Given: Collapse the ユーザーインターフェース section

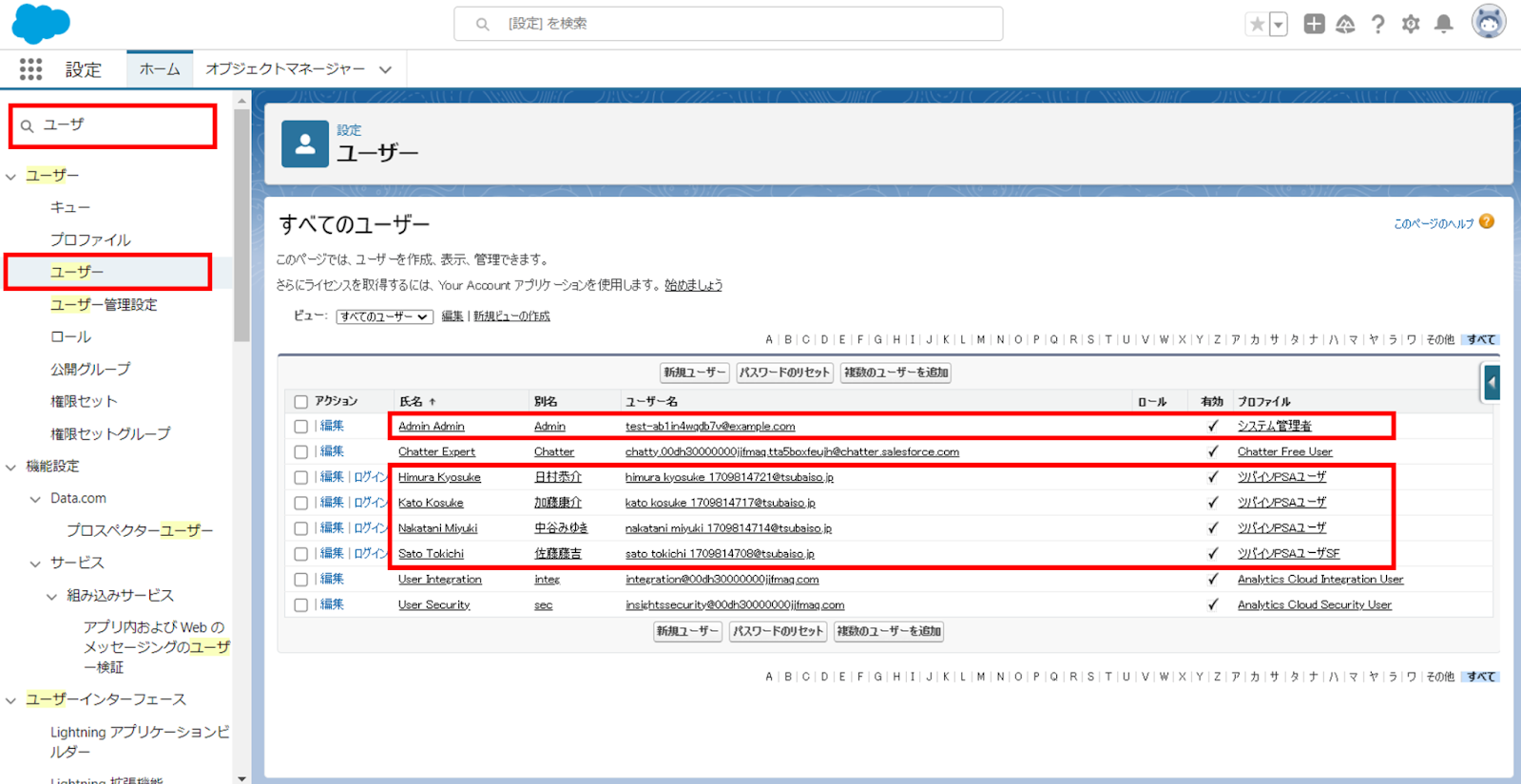Looking at the screenshot, I should 11,700.
